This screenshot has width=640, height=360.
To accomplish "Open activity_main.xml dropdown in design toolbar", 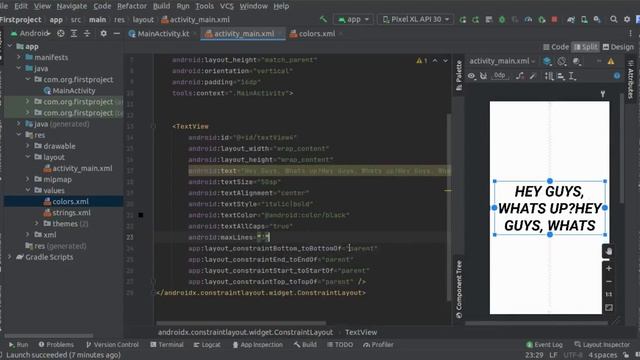I will point(502,61).
